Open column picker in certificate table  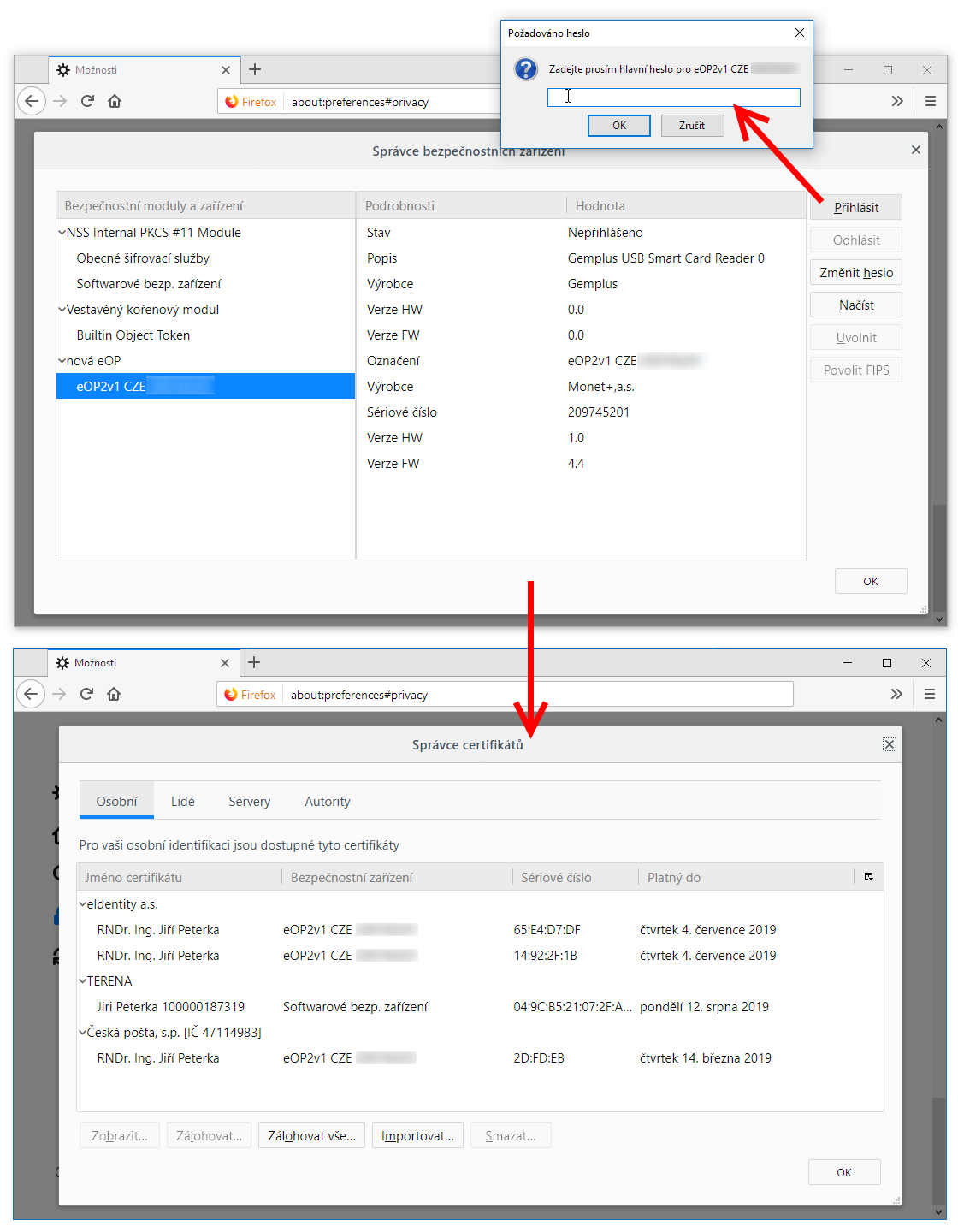(869, 877)
